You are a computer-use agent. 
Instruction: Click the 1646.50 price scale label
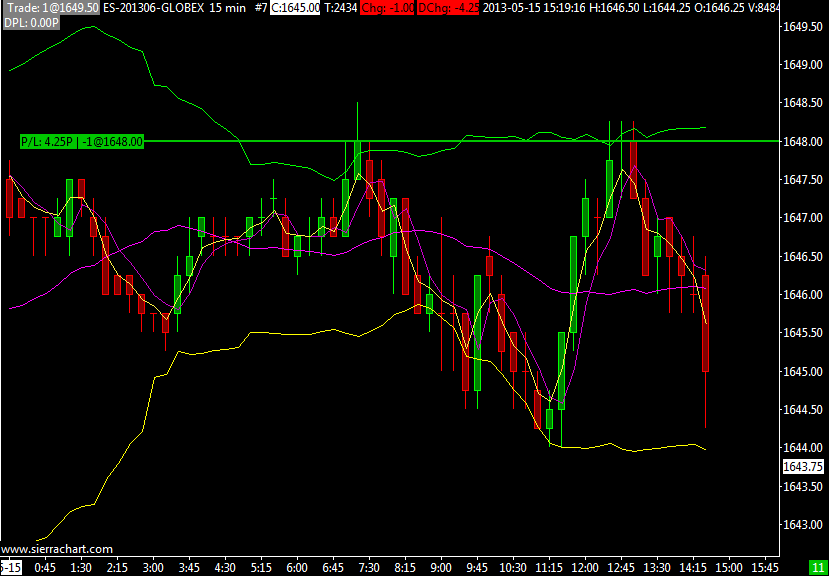804,257
